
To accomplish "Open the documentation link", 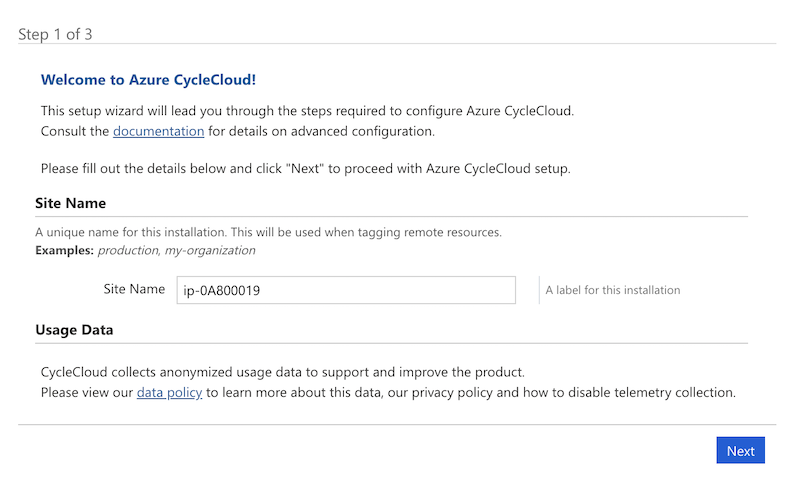I will 158,132.
